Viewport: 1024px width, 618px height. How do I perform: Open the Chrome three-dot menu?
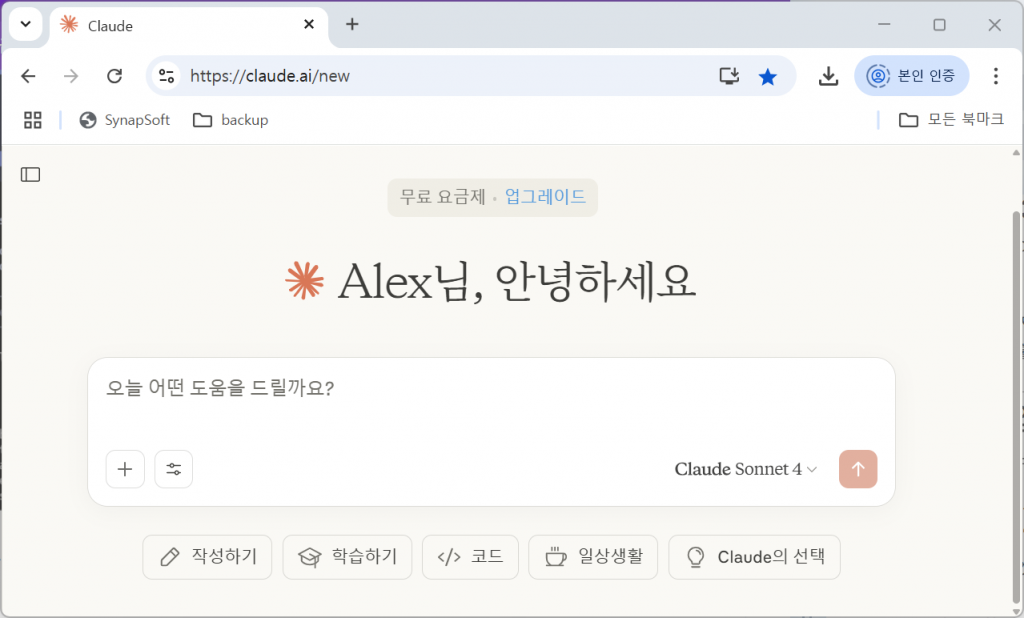tap(995, 76)
